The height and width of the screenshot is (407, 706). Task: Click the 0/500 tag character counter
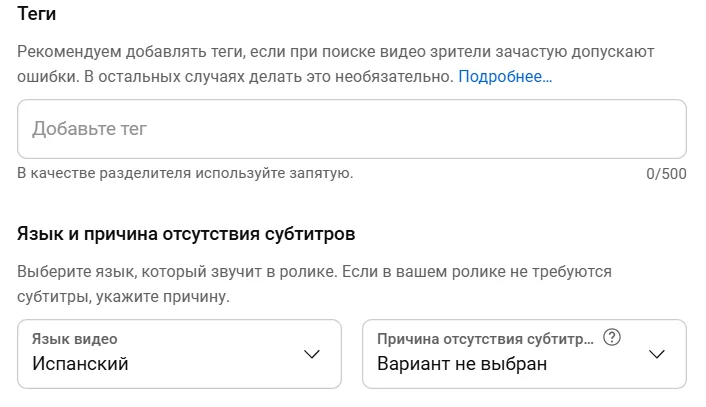[x=666, y=174]
